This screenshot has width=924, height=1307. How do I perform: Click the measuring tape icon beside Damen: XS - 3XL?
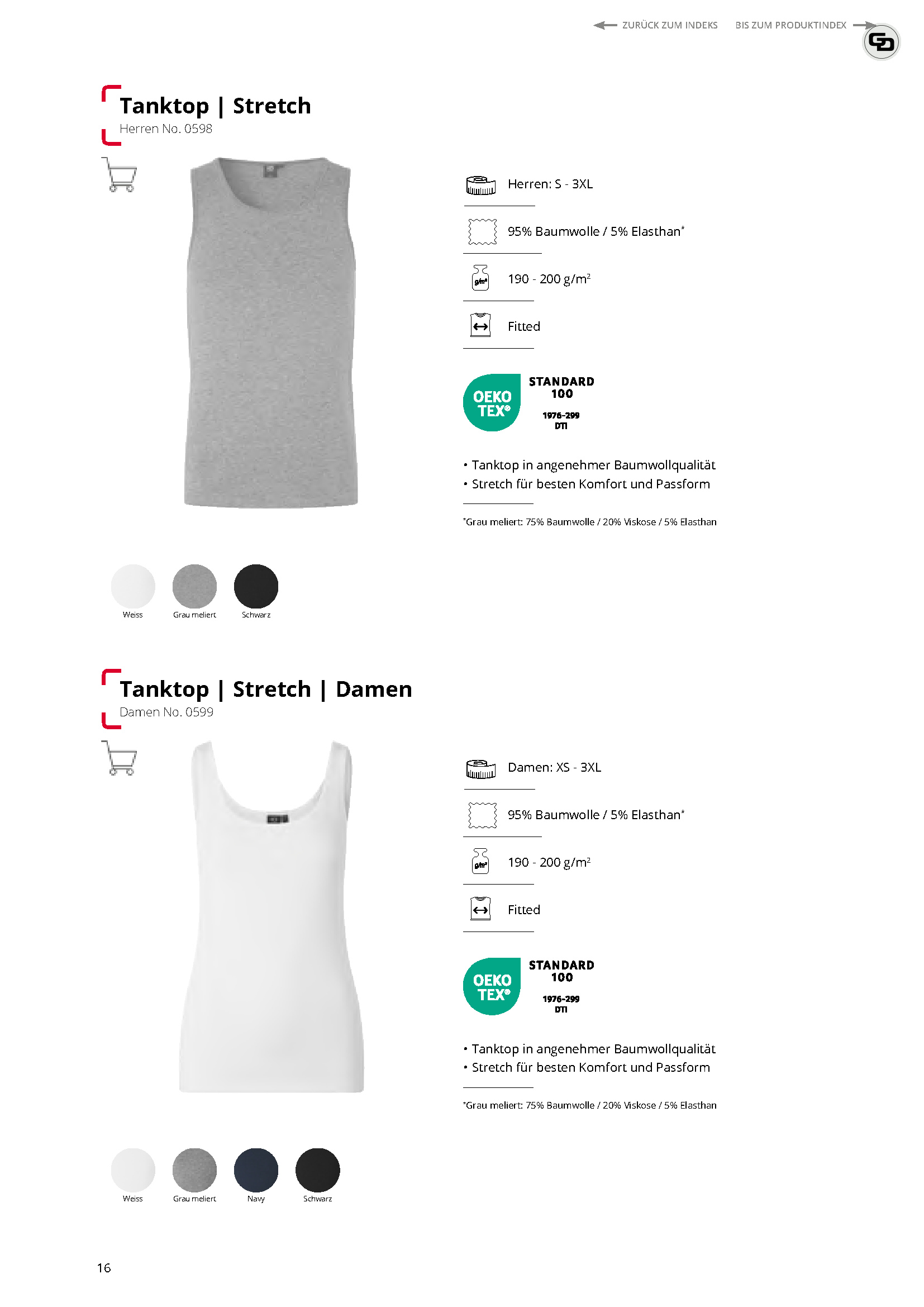pyautogui.click(x=481, y=768)
